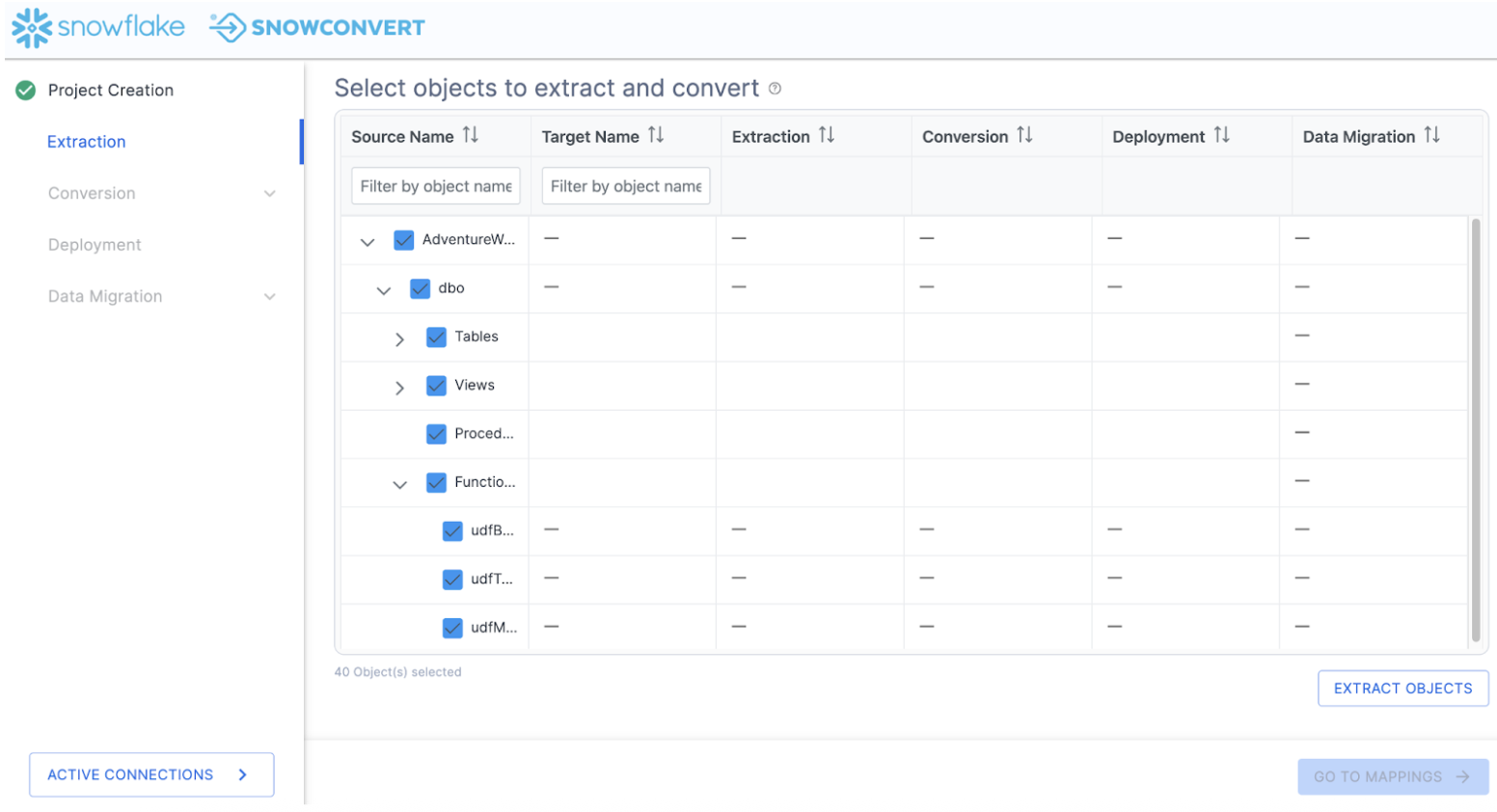Toggle the Tables checkbox
The image size is (1497, 812).
pyautogui.click(x=436, y=338)
